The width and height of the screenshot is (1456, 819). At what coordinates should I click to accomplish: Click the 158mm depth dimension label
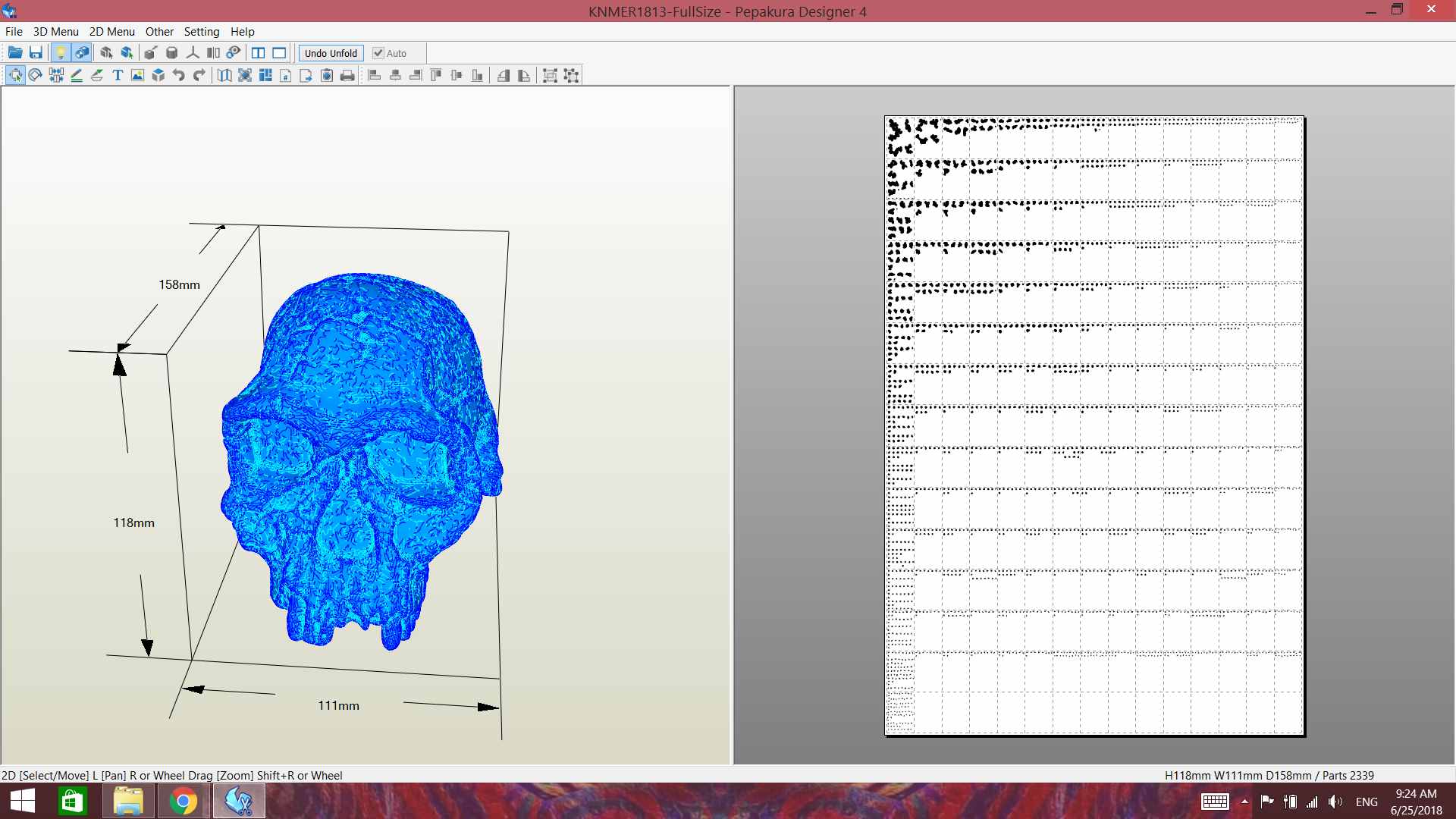point(180,285)
